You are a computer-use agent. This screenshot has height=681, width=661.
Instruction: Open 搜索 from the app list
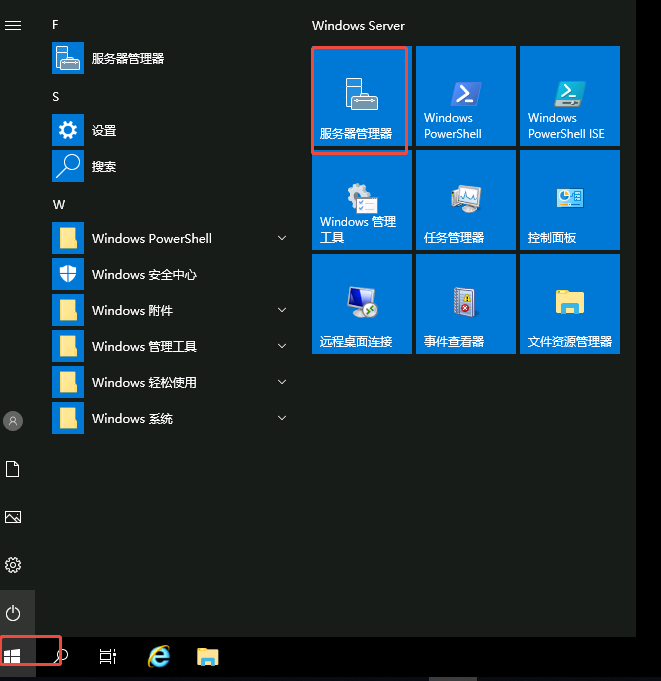coord(171,166)
